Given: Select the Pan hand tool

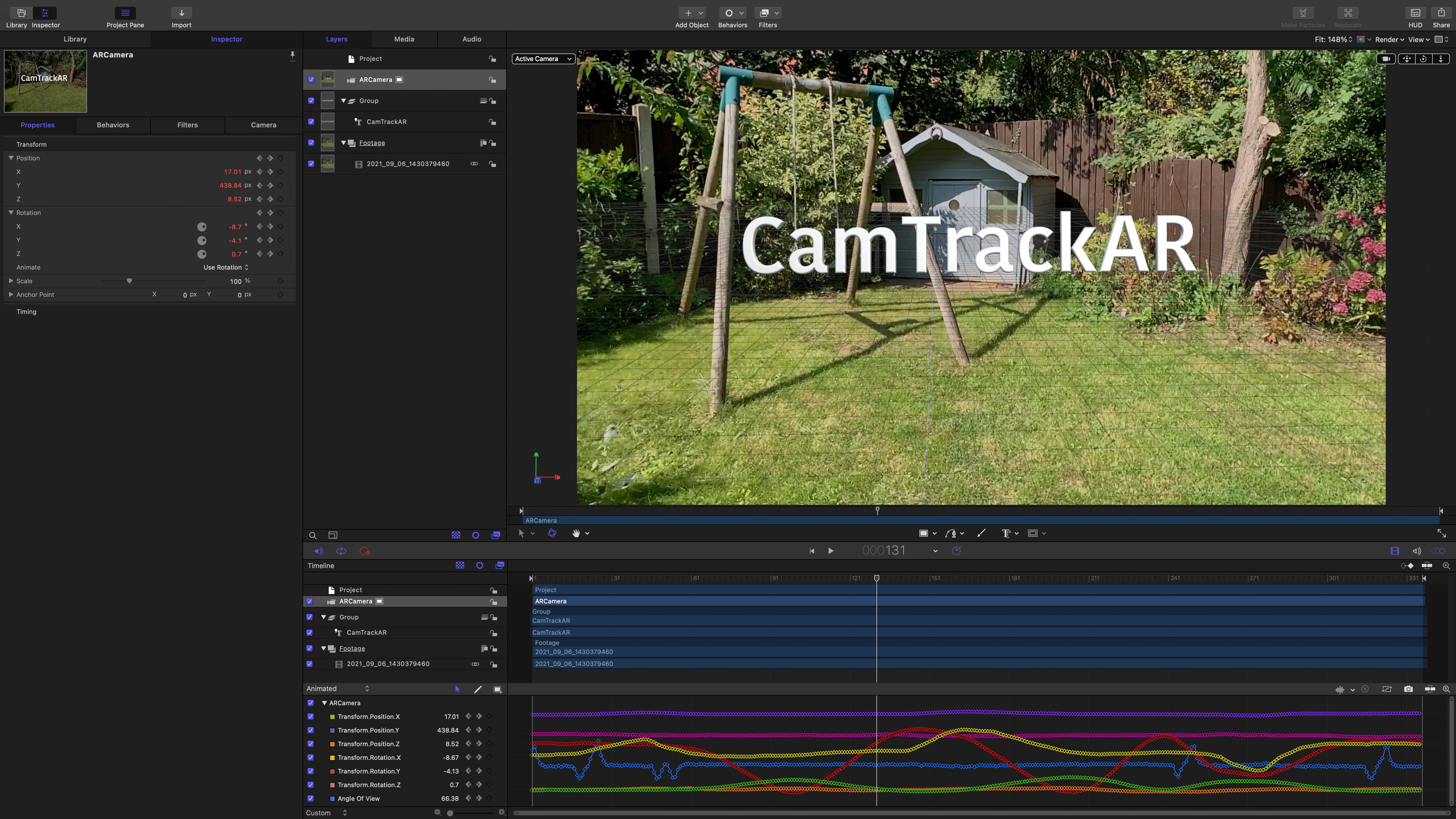Looking at the screenshot, I should (x=576, y=533).
